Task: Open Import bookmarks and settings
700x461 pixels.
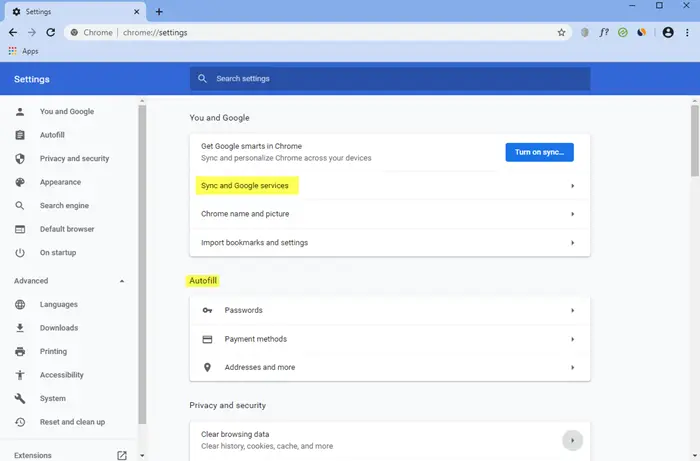Action: pos(390,243)
